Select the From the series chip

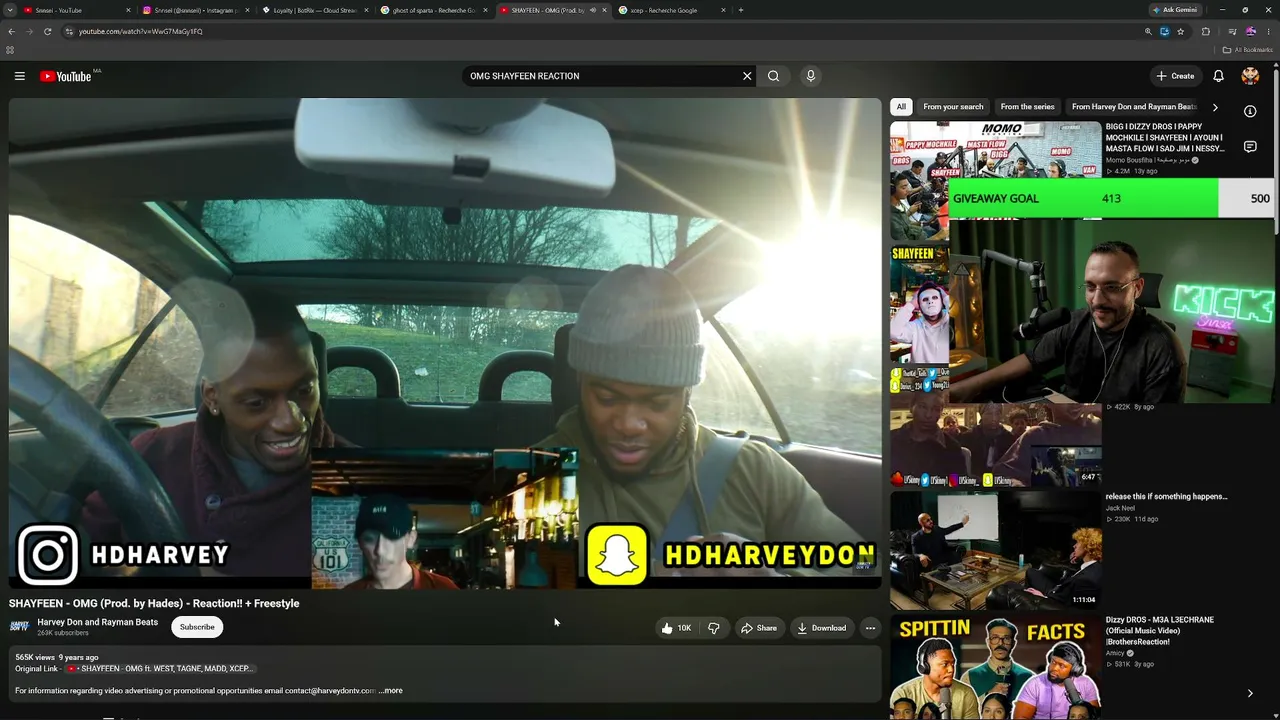1027,107
